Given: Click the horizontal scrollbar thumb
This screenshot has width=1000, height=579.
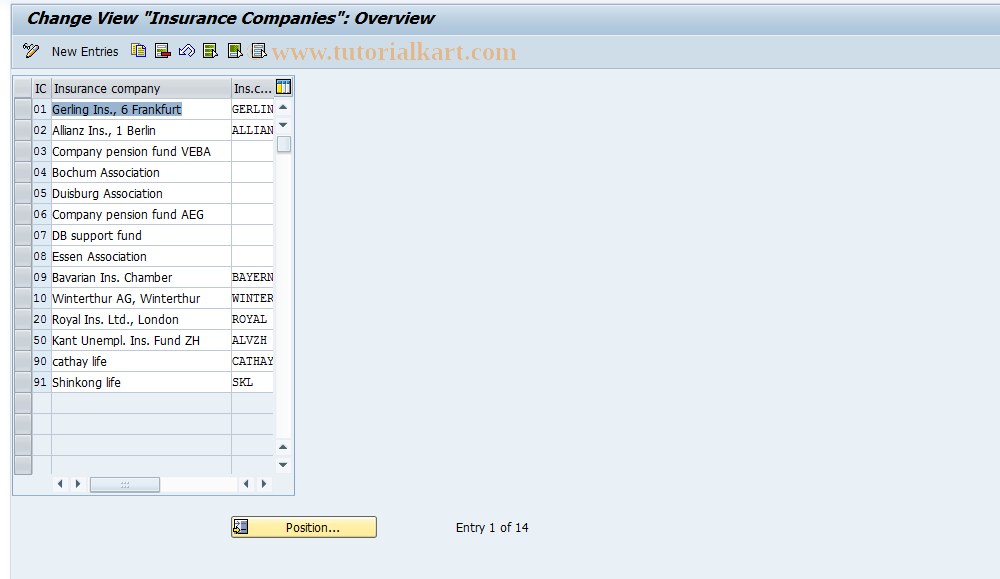Looking at the screenshot, I should coord(125,485).
